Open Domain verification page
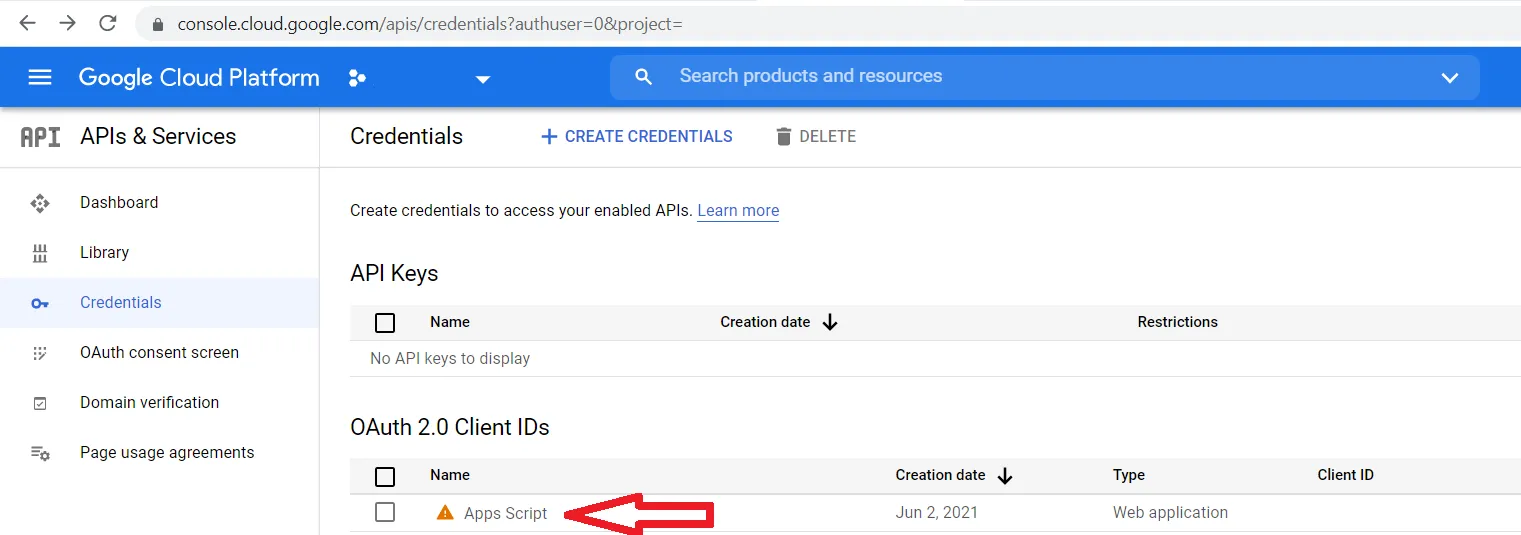The height and width of the screenshot is (535, 1521). click(x=149, y=402)
